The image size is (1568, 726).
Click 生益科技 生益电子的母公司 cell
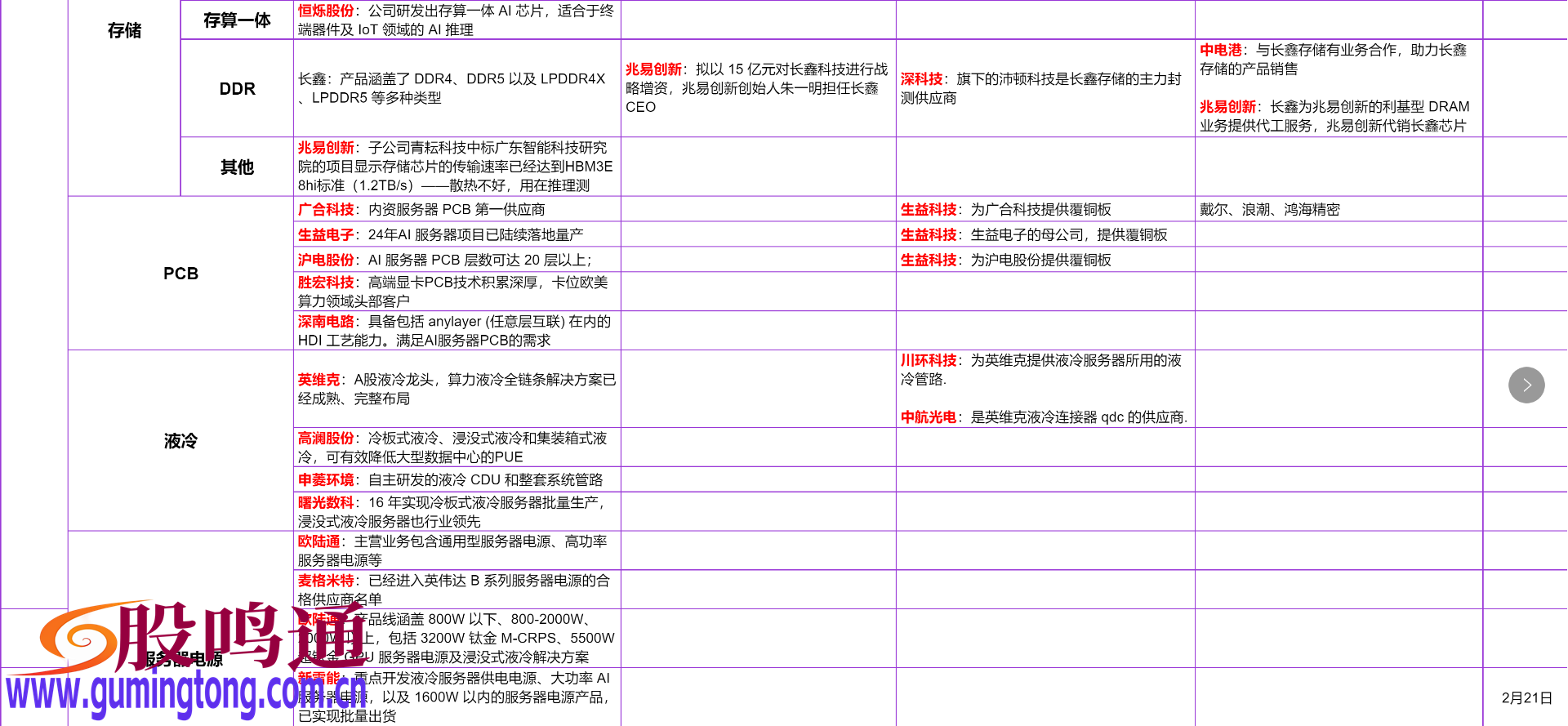pos(1045,234)
